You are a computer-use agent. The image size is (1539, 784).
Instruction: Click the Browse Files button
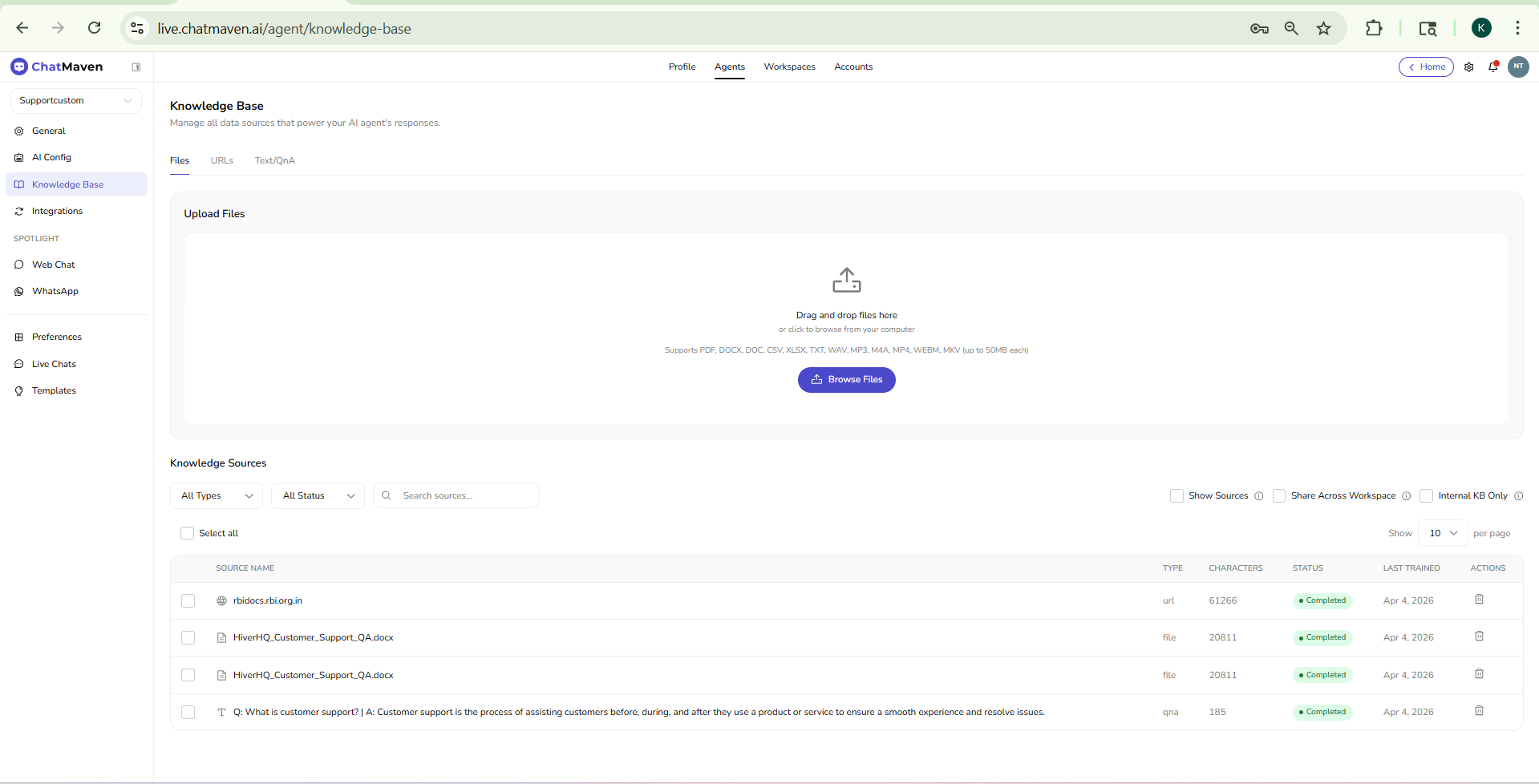point(846,379)
